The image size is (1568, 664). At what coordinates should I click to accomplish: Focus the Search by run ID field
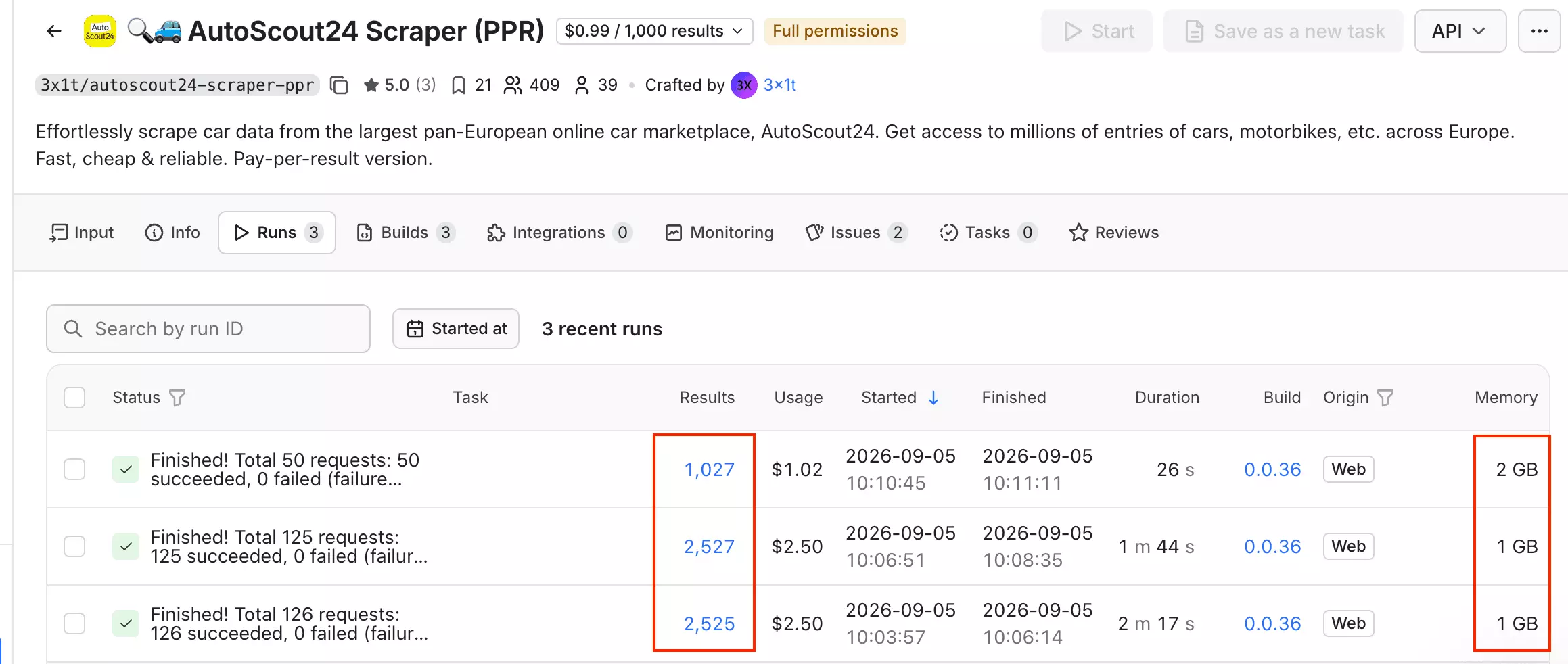(x=208, y=329)
